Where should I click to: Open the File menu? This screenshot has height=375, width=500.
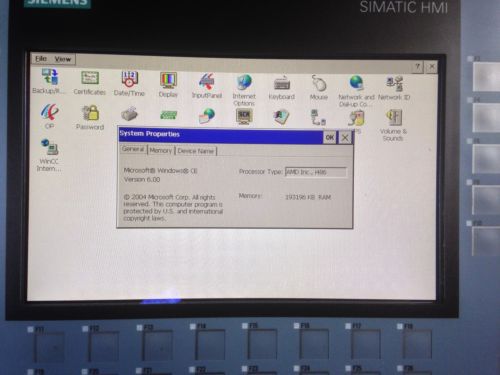pos(41,59)
